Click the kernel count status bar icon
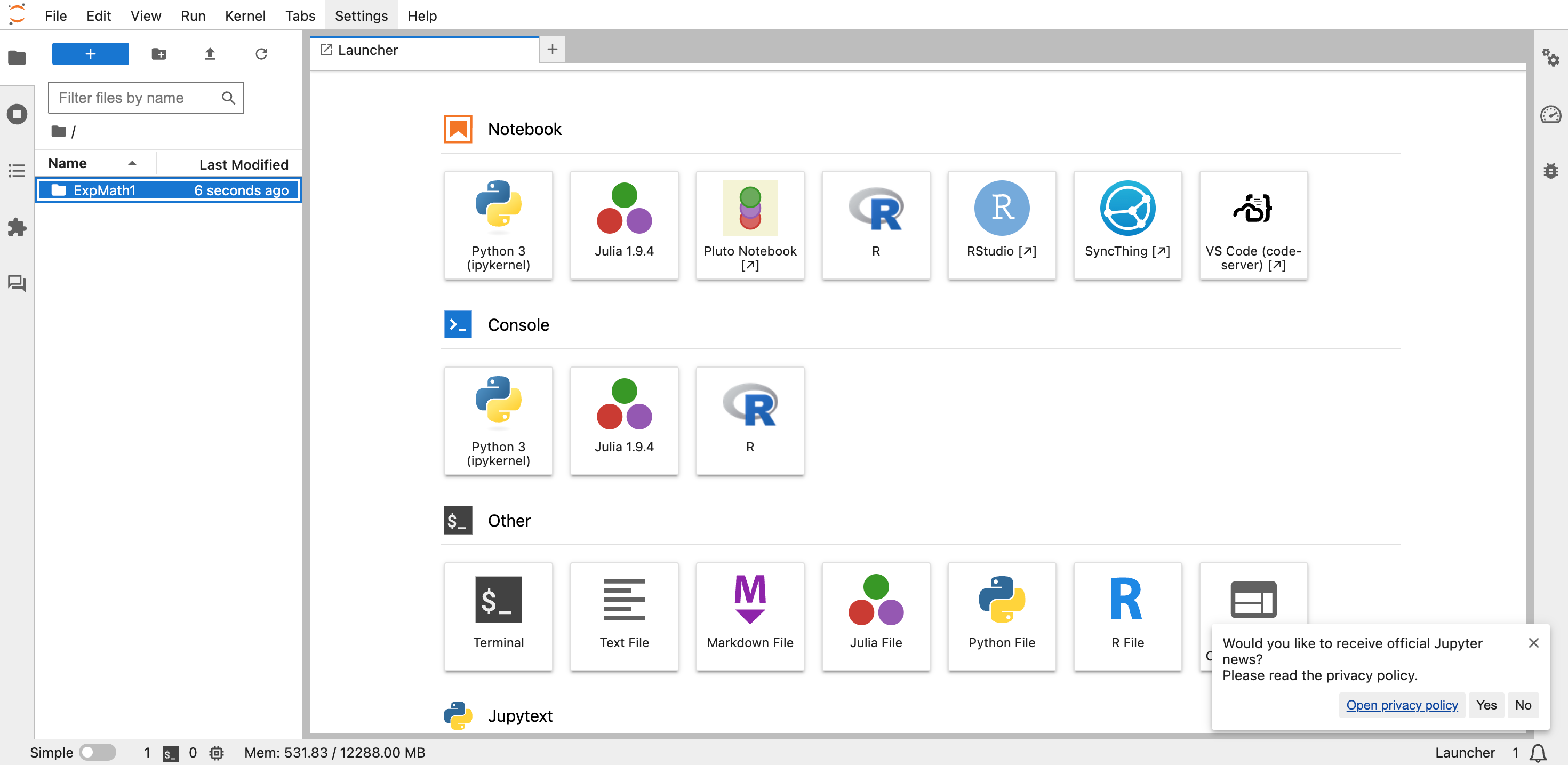This screenshot has height=765, width=1568. tap(216, 753)
